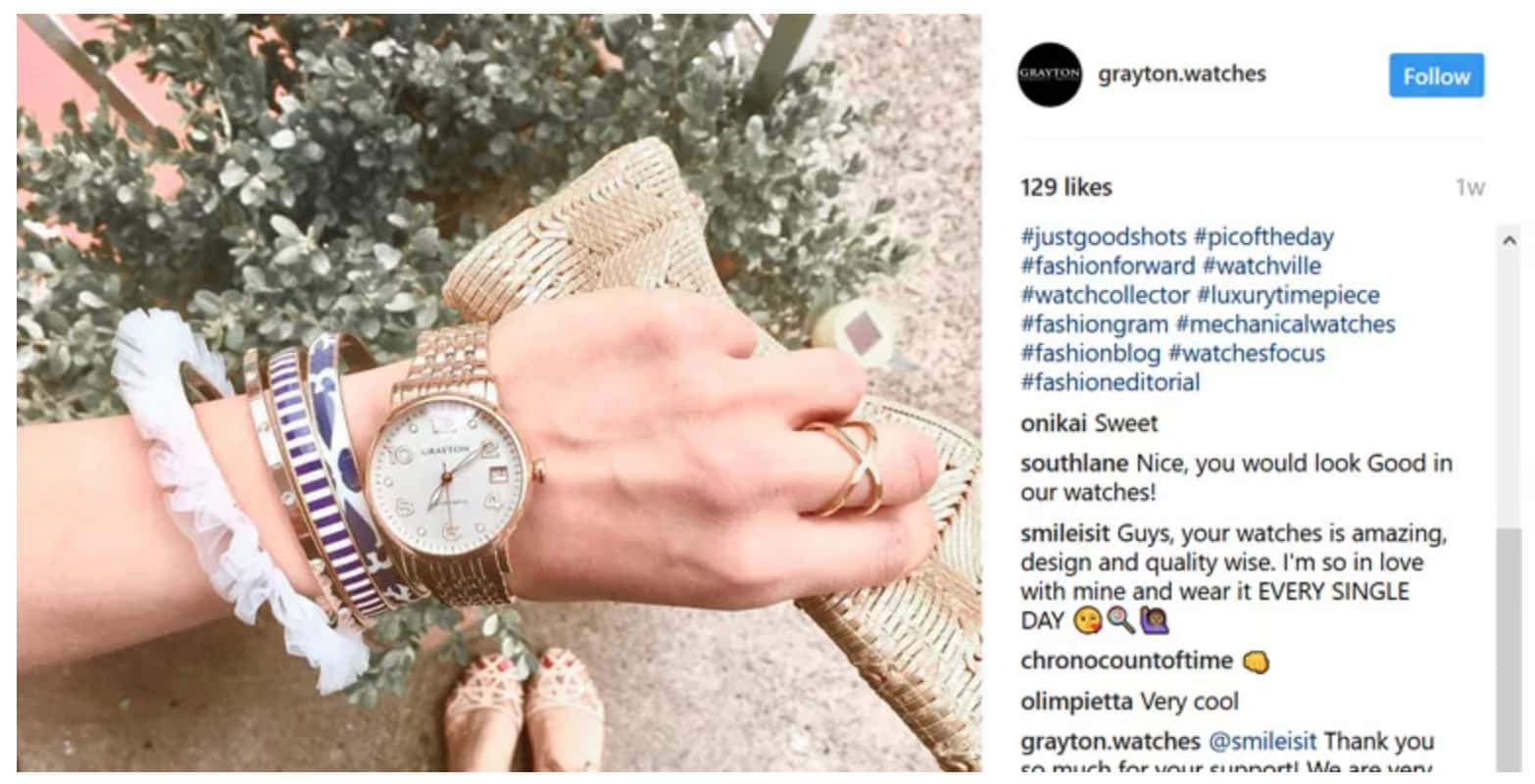This screenshot has width=1535, height=784.
Task: Open the #mechanicalwatches hashtag
Action: [1285, 324]
